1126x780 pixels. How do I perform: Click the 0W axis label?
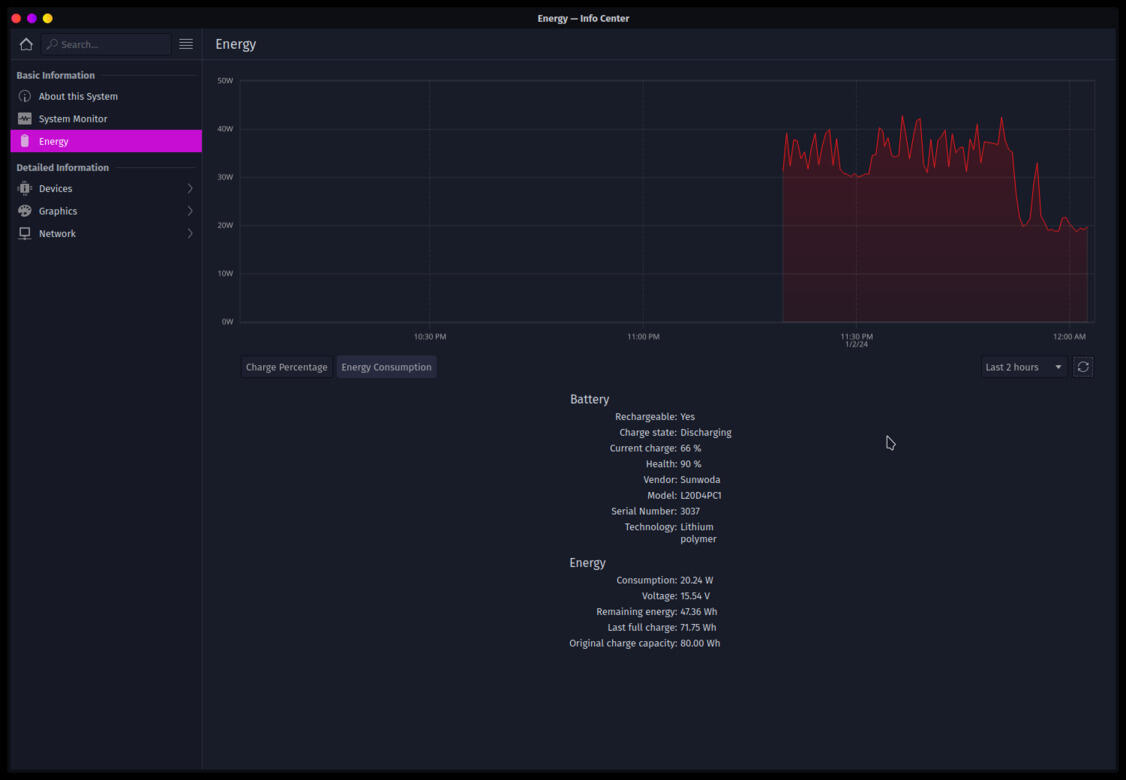(x=228, y=322)
